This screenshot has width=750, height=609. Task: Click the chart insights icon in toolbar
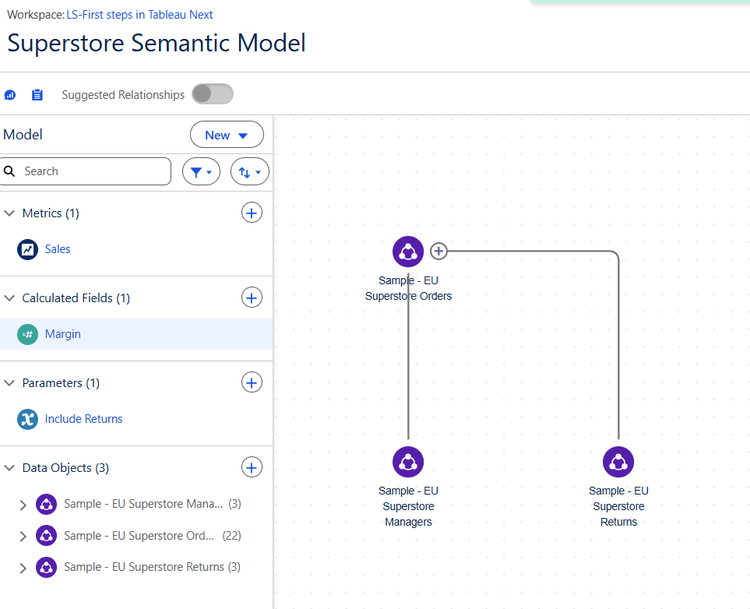[10, 95]
